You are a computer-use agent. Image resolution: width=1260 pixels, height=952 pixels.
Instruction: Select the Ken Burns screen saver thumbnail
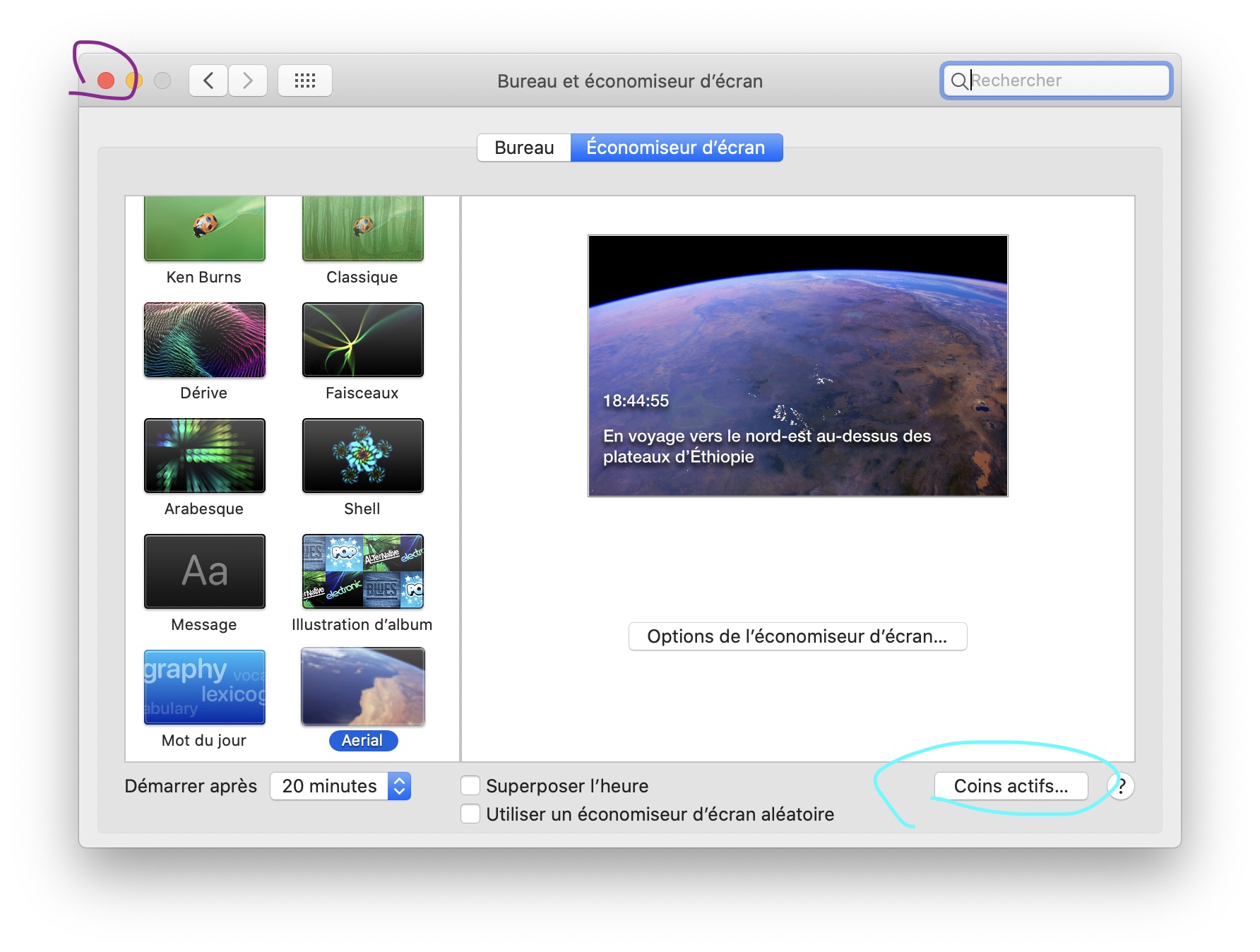pyautogui.click(x=205, y=228)
